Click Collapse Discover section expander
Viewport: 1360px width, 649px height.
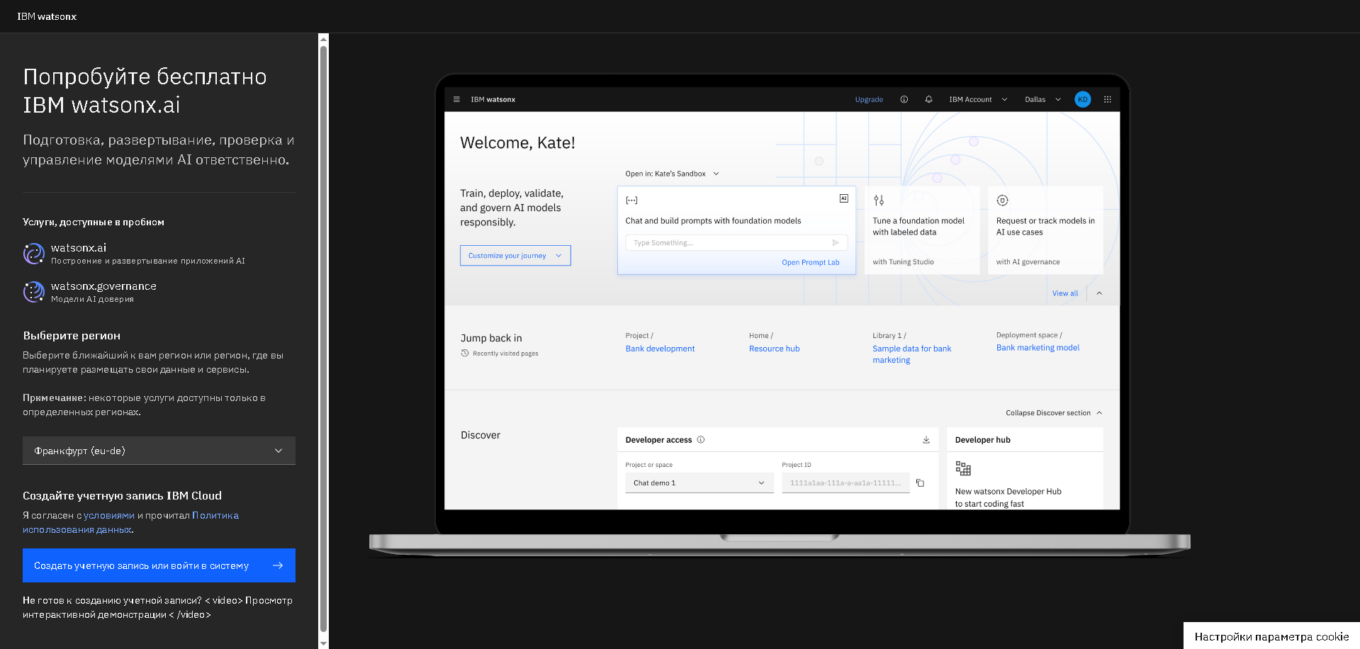(1054, 412)
